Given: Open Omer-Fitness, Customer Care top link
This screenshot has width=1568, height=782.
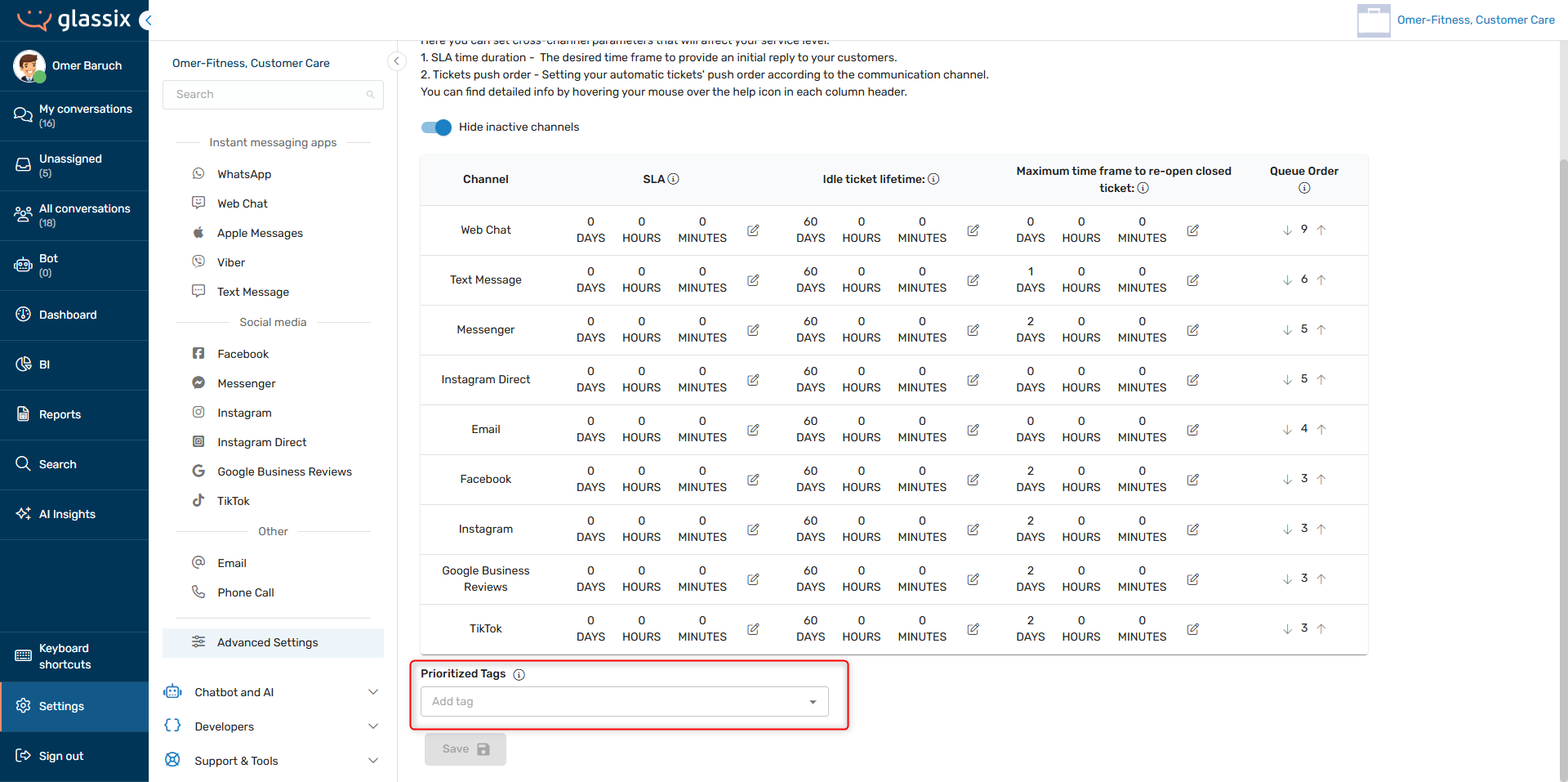Looking at the screenshot, I should pyautogui.click(x=1476, y=20).
